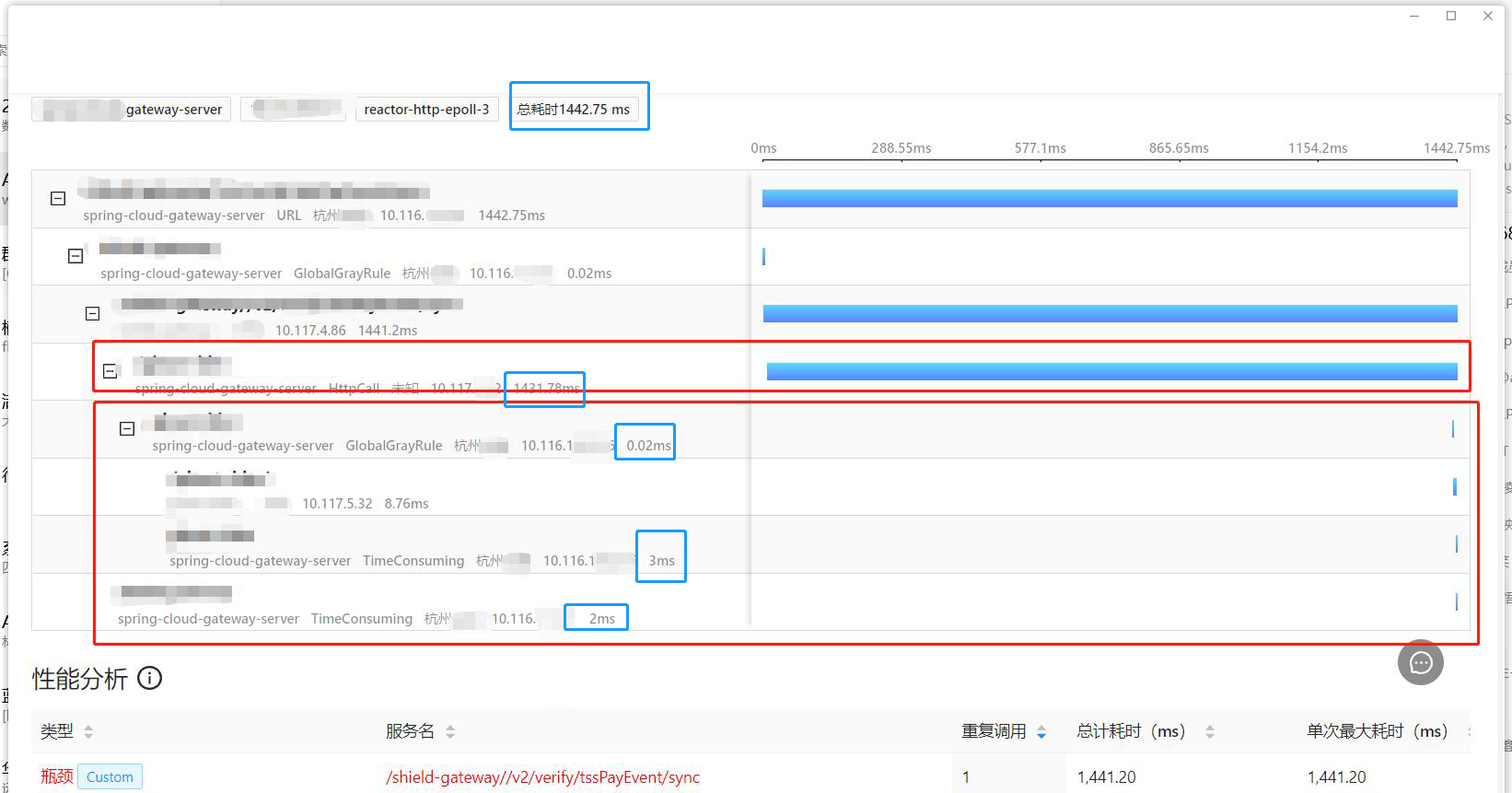
Task: Click the 单次最大耗时 (ms) column header
Action: pyautogui.click(x=1378, y=731)
